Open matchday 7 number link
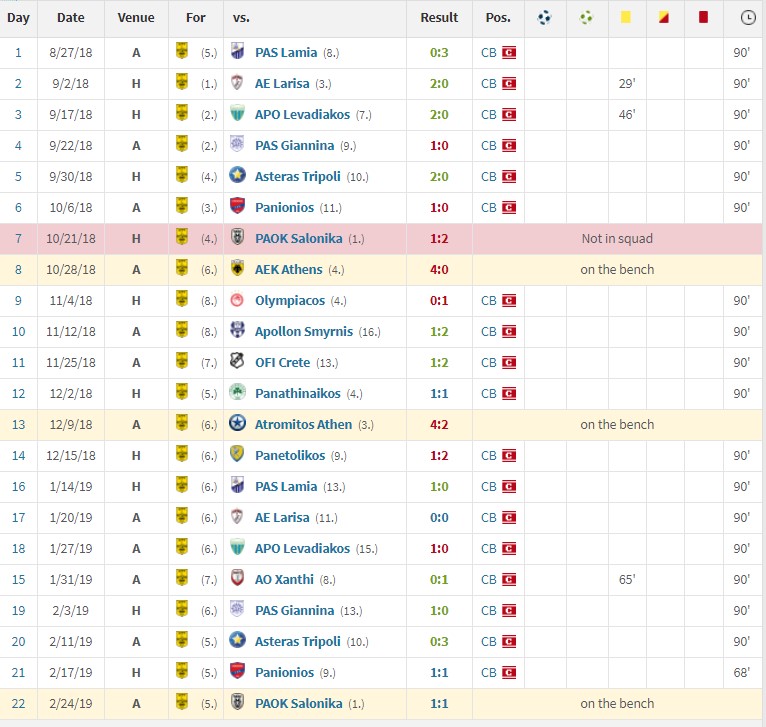The height and width of the screenshot is (727, 766). [18, 238]
